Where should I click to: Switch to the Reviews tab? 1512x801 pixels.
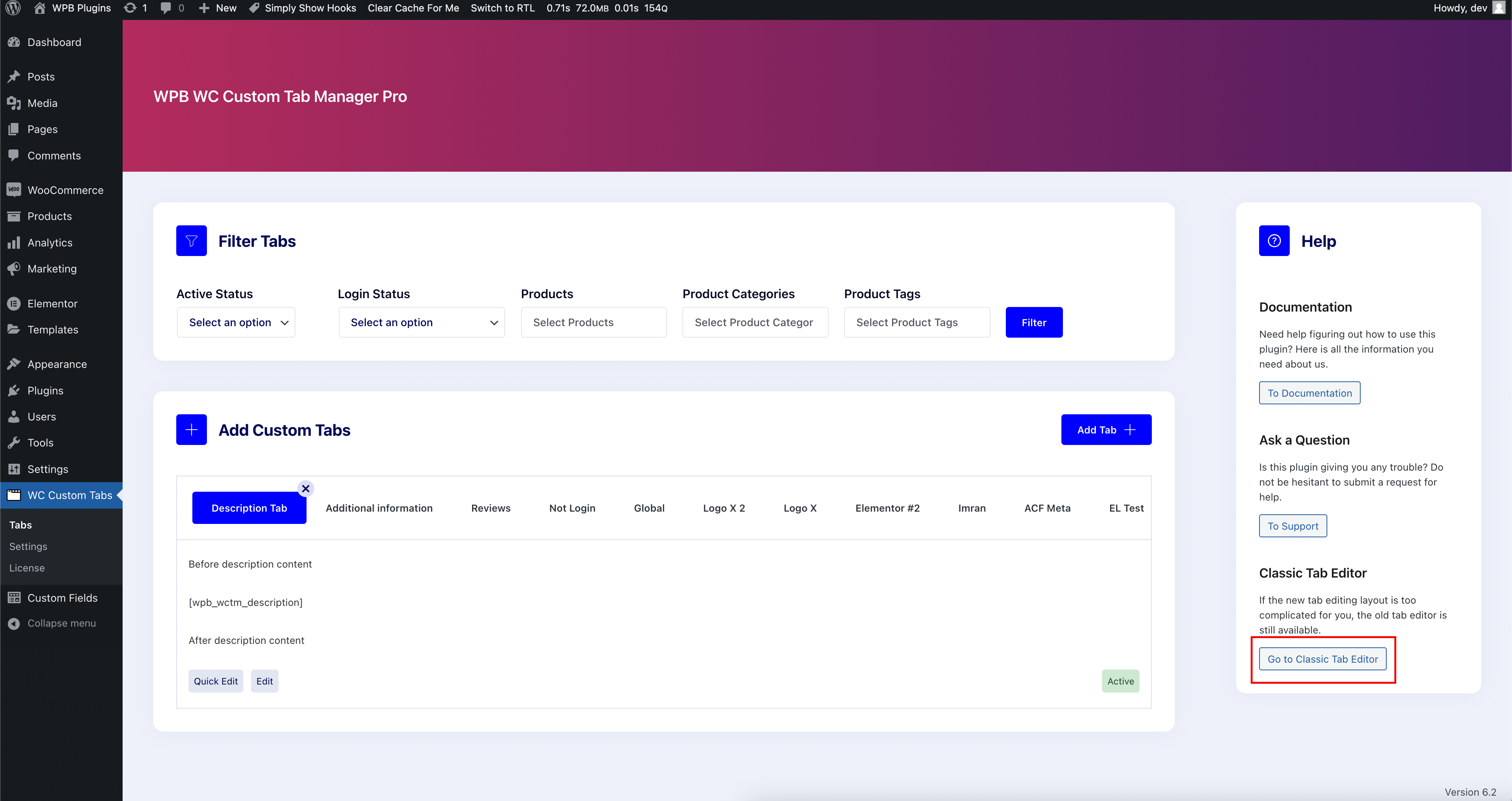(x=491, y=508)
